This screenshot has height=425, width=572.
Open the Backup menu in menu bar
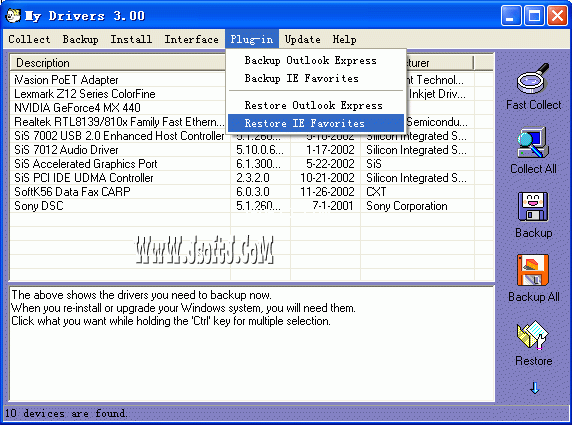80,39
